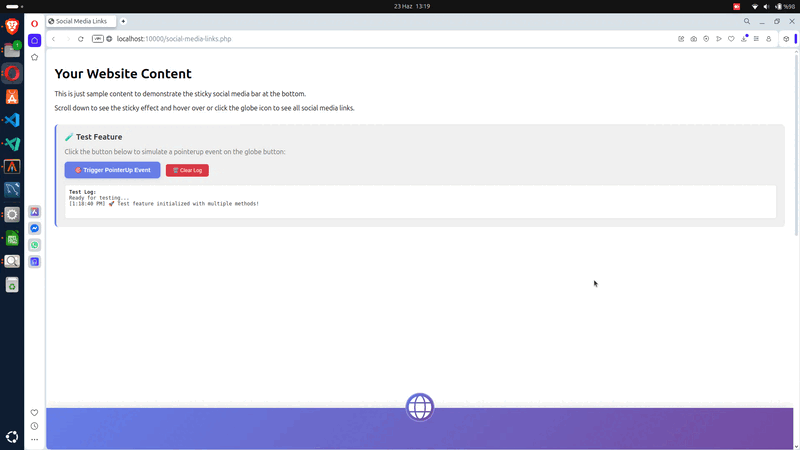Reload the current page
Screen dimensions: 800x450
[x=81, y=39]
